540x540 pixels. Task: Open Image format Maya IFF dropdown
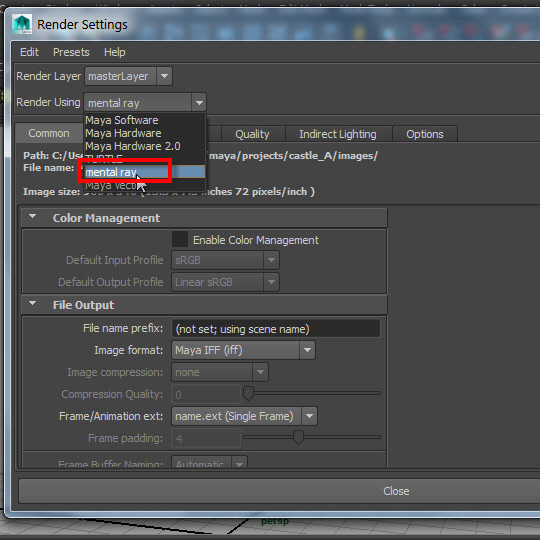point(243,350)
